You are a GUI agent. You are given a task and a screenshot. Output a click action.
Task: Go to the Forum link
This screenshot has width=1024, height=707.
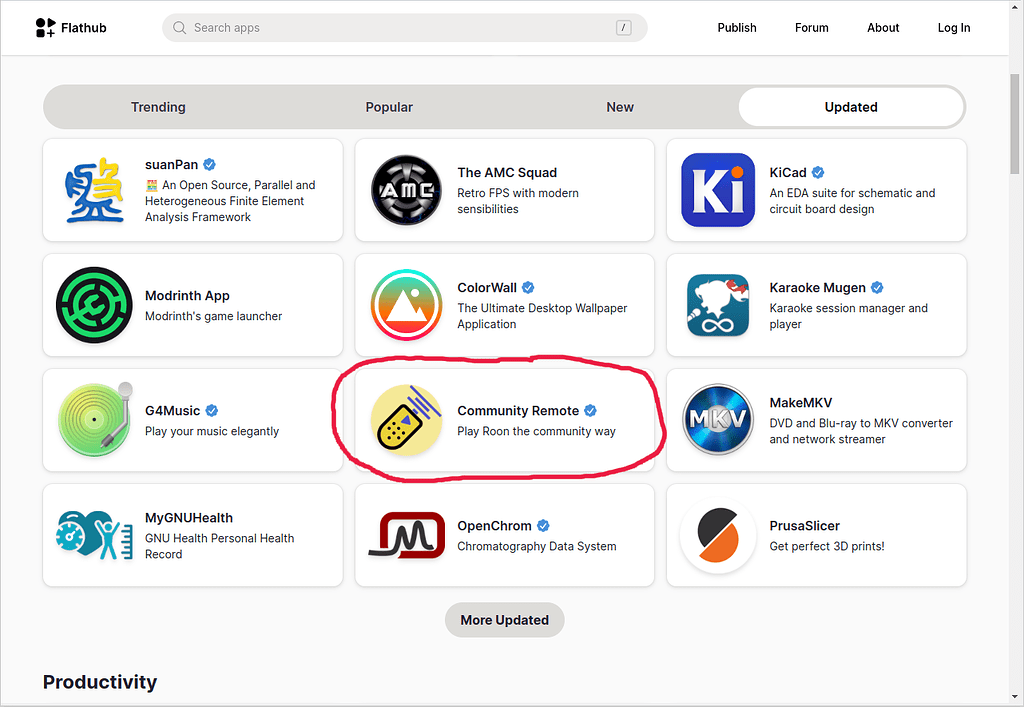coord(812,27)
